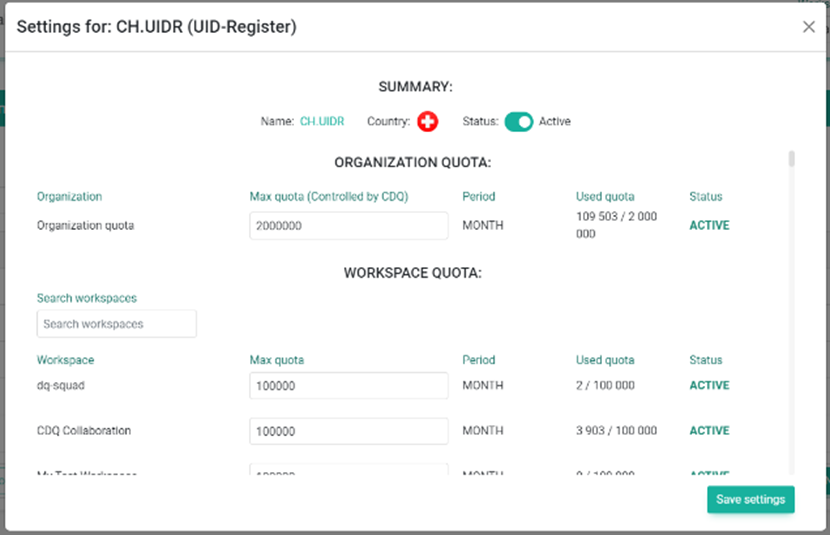Click the Organization column header
Screen dimensions: 830x535
69,196
